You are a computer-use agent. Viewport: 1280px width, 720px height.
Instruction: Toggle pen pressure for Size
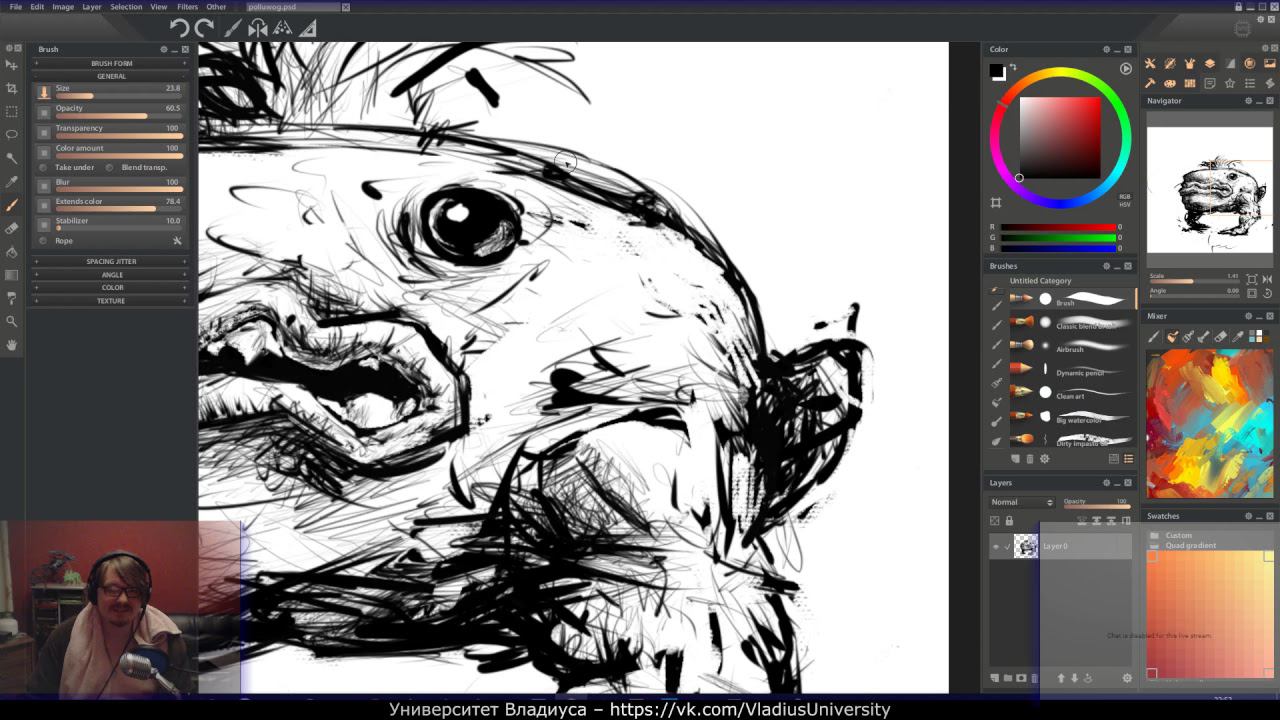coord(44,92)
